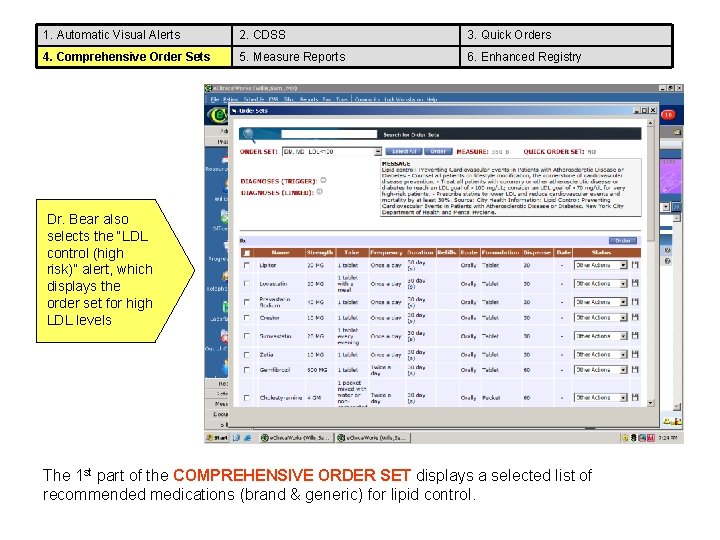Select the '3. Quick Orders' tab

point(566,35)
